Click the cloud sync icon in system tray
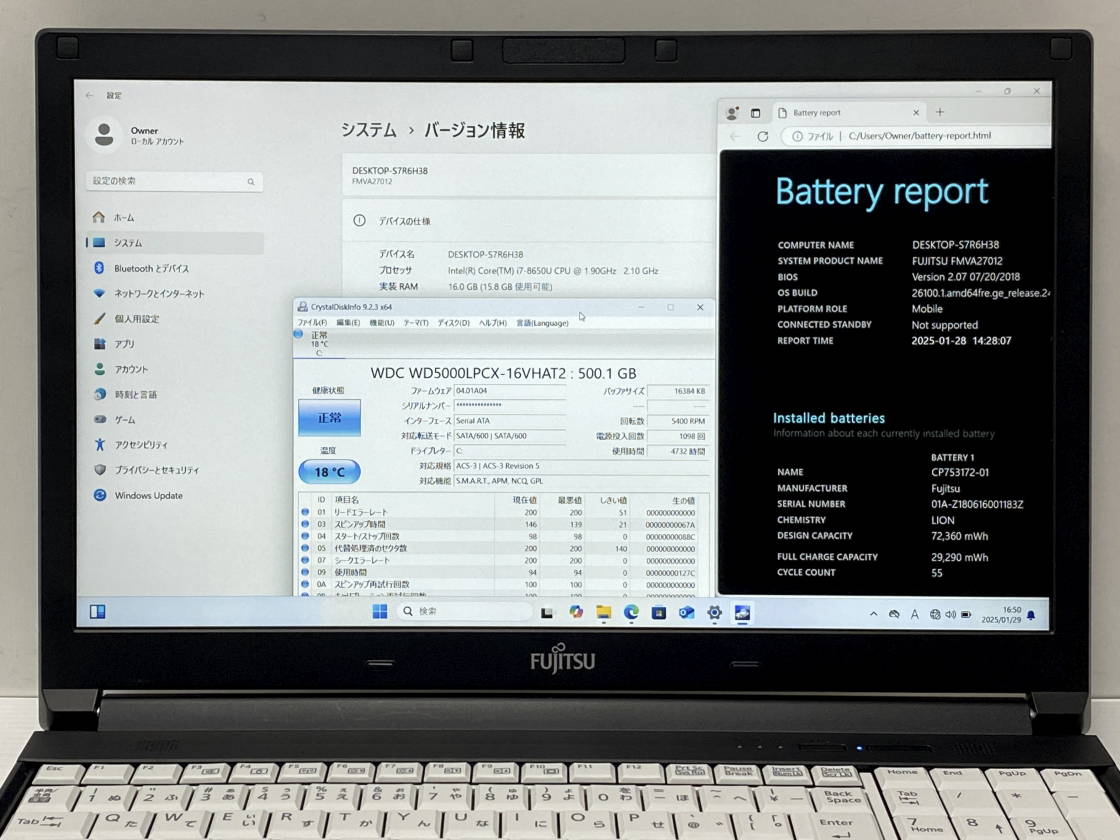The width and height of the screenshot is (1120, 840). click(894, 614)
